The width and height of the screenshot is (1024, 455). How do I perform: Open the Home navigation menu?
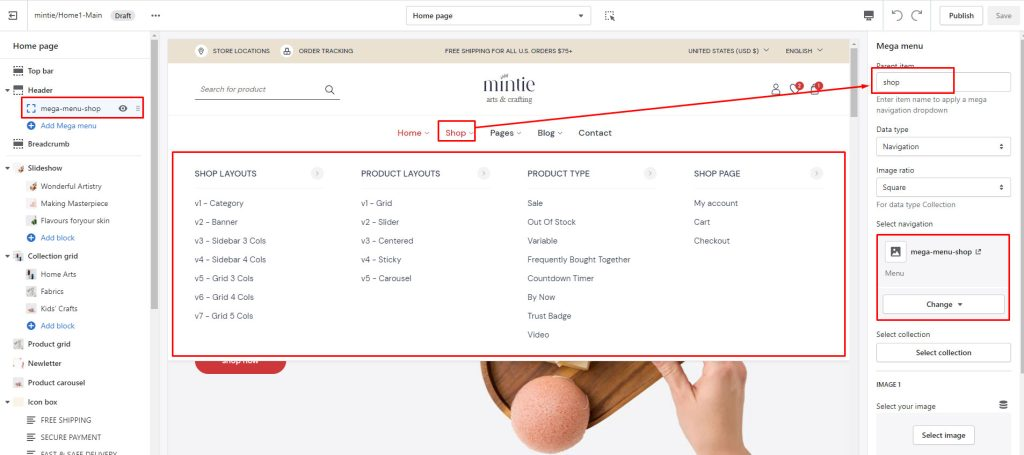click(x=413, y=133)
